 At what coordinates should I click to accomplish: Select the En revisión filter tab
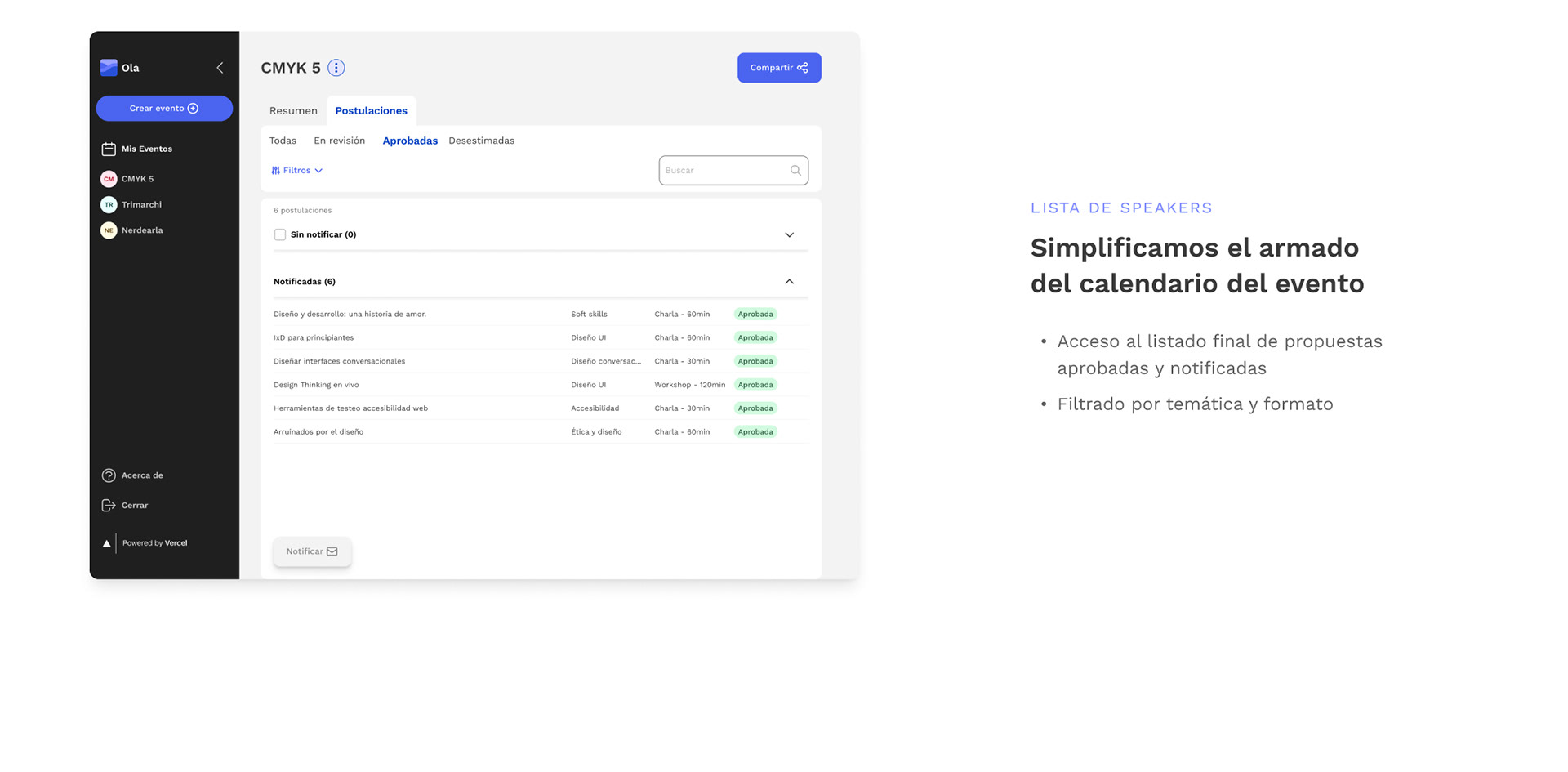point(339,141)
